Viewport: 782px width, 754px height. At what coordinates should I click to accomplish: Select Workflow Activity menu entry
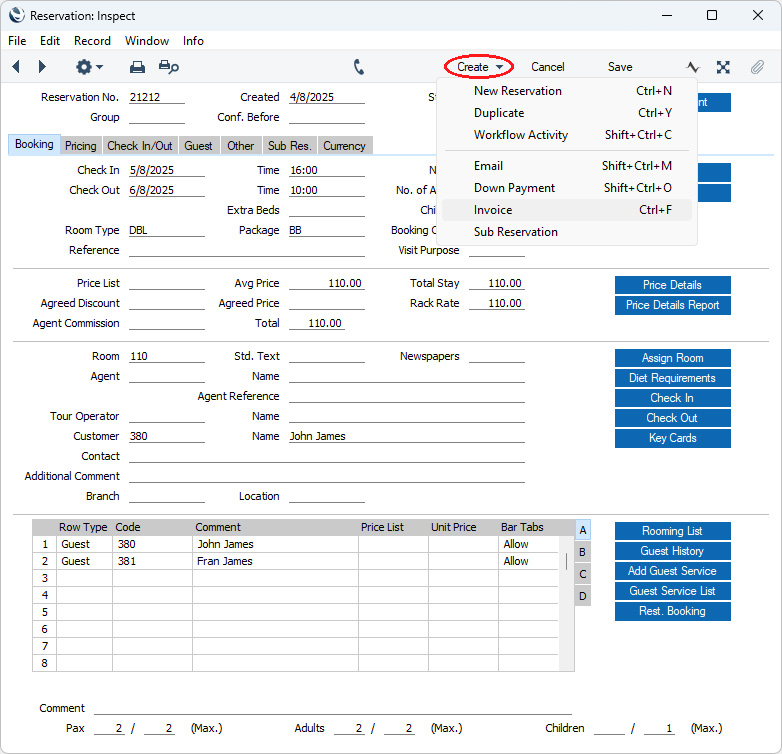pyautogui.click(x=567, y=135)
